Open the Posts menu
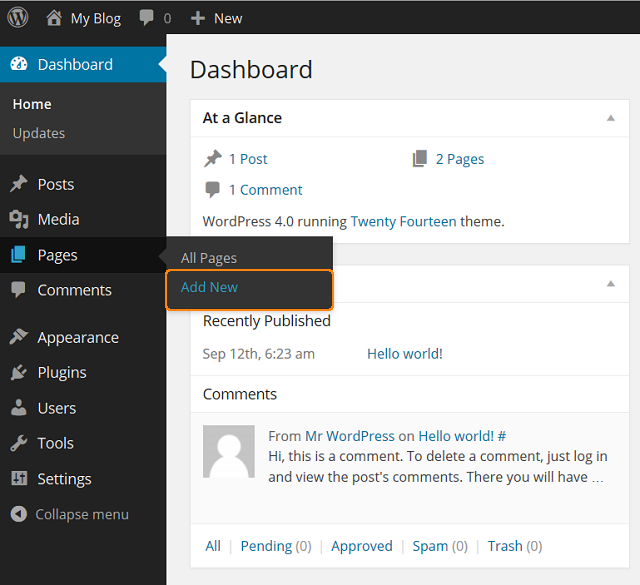Image resolution: width=640 pixels, height=585 pixels. [83, 184]
